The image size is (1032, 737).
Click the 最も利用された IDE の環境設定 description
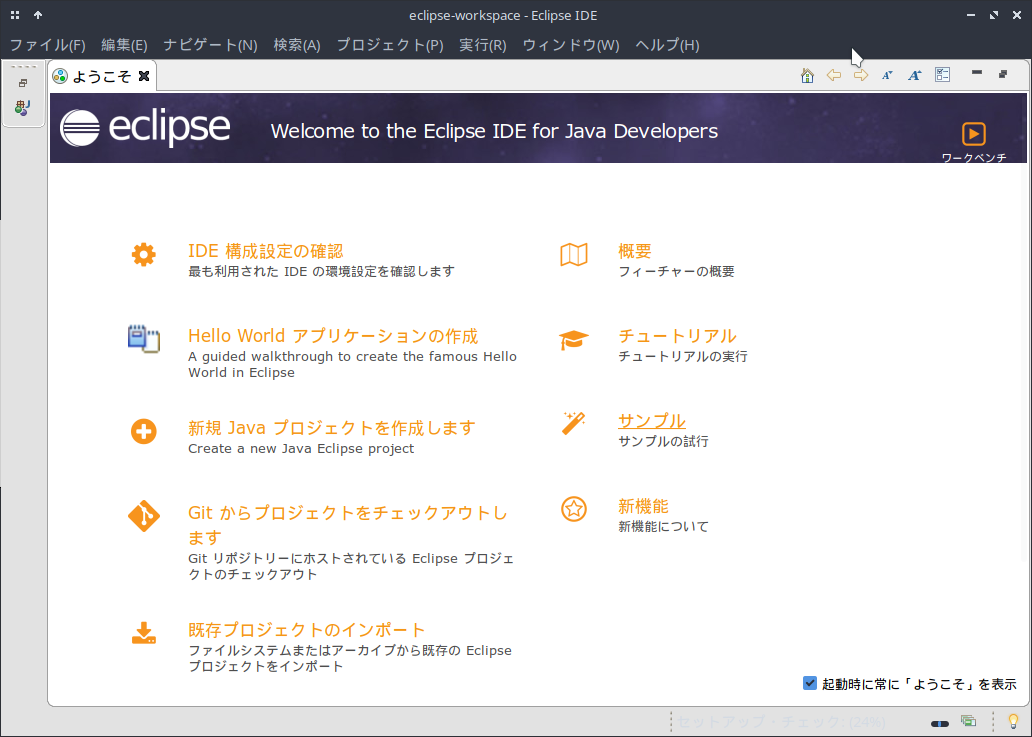click(321, 271)
